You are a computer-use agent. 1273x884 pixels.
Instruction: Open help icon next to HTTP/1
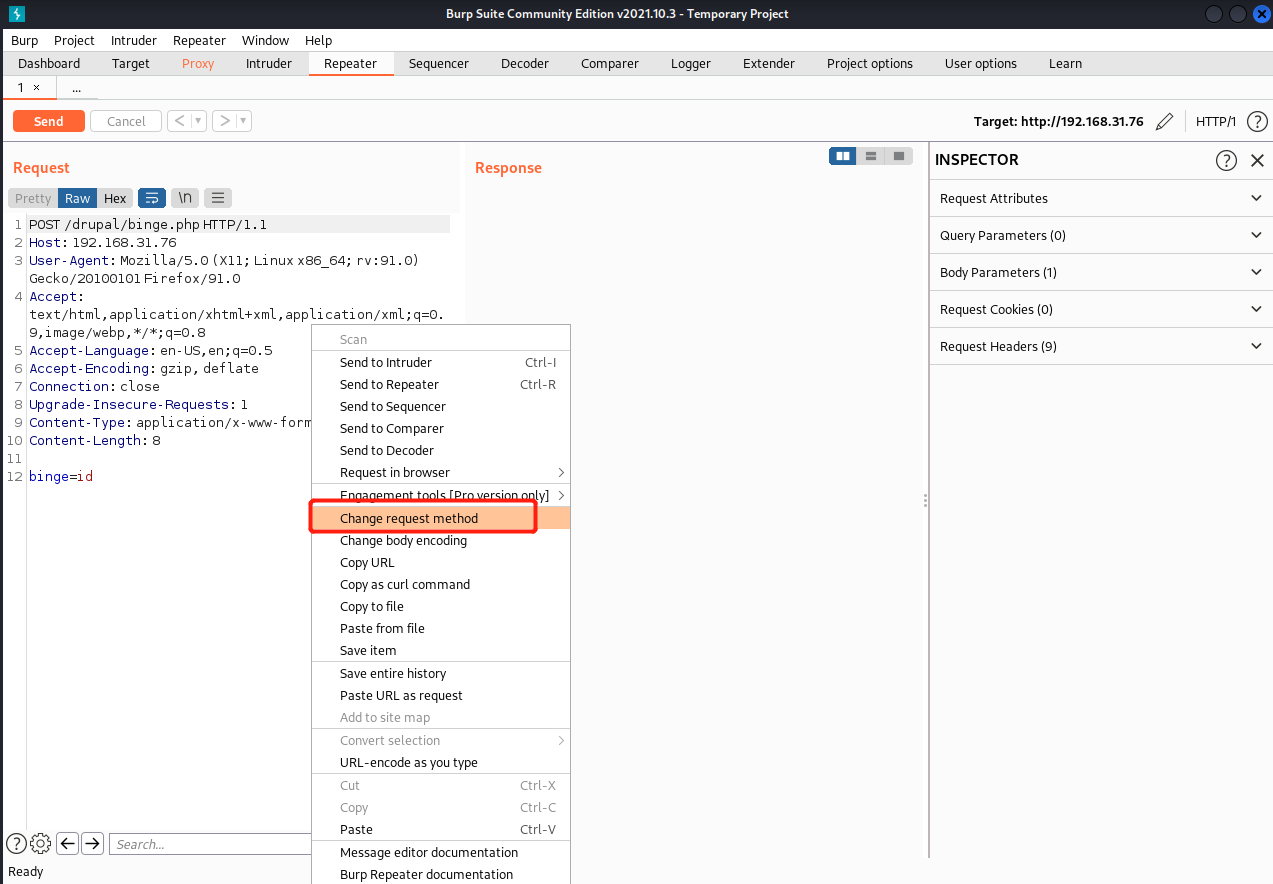point(1257,121)
